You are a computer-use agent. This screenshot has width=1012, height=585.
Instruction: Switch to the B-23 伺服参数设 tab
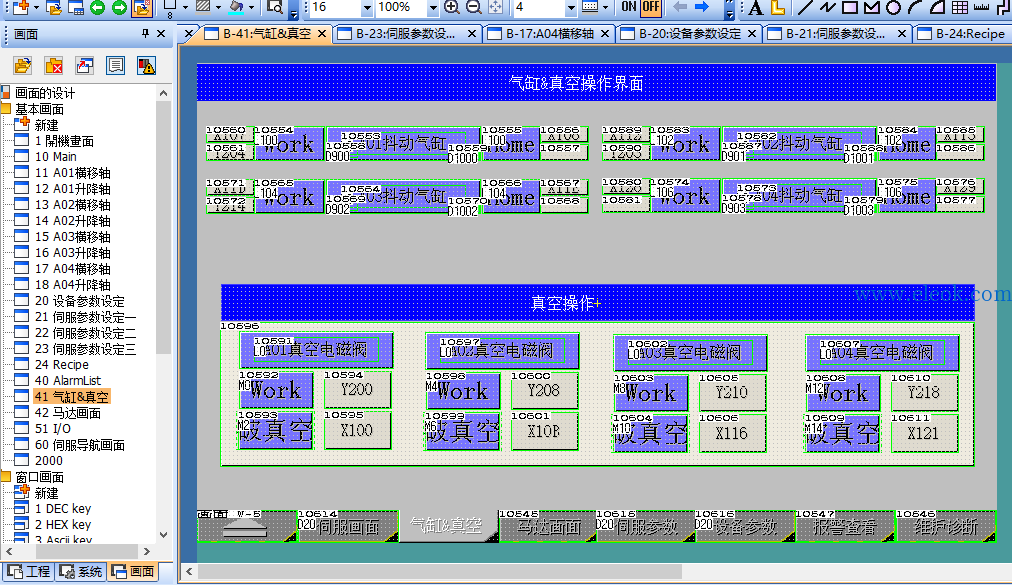[x=406, y=34]
